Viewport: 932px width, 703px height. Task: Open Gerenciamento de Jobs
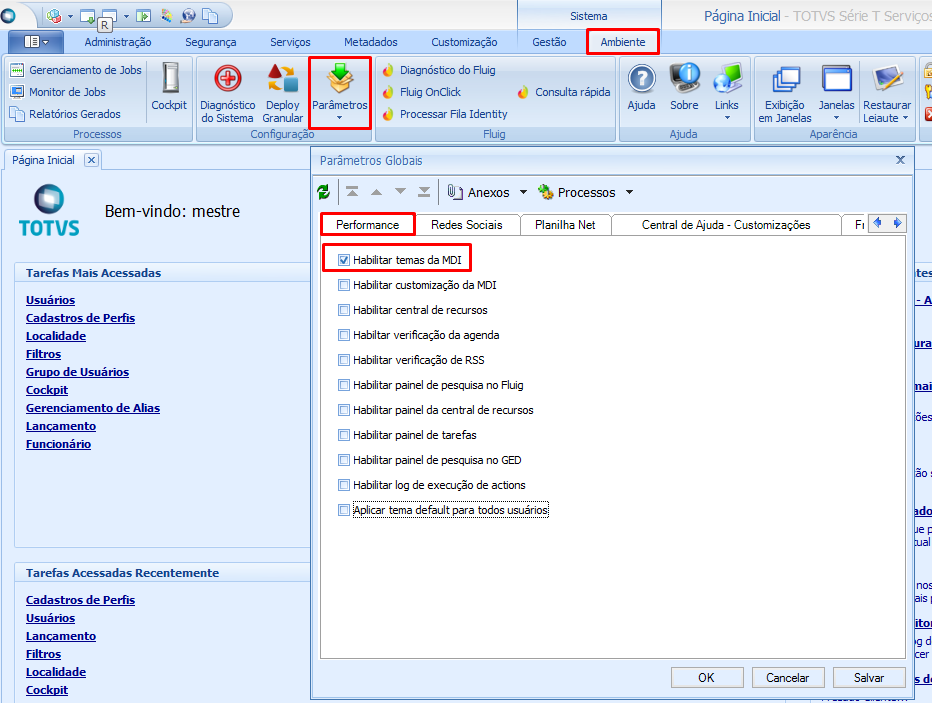click(76, 70)
